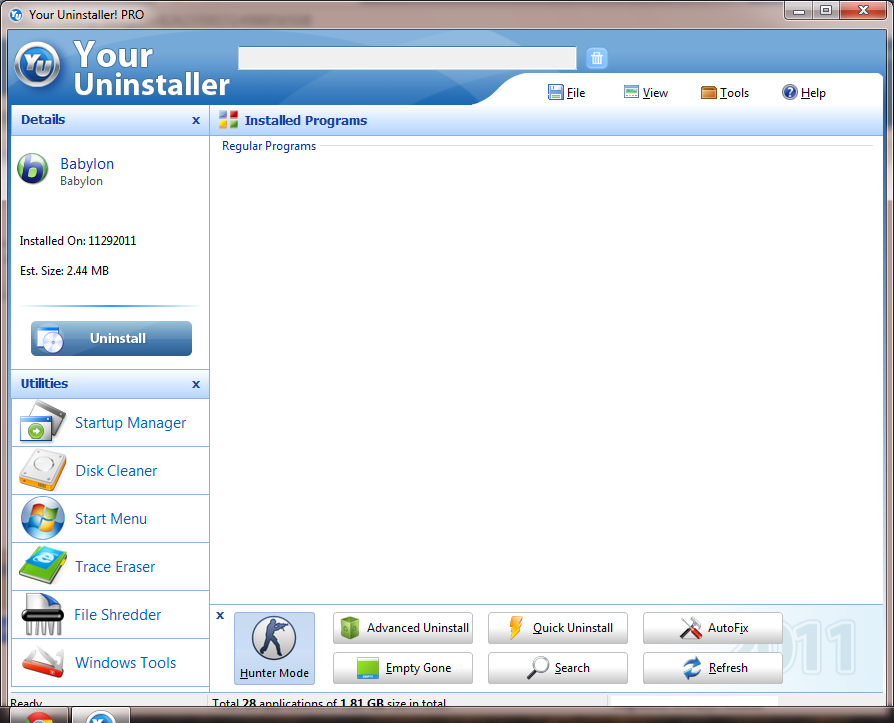Click the Babylon program icon in Details
The width and height of the screenshot is (894, 723).
point(32,169)
